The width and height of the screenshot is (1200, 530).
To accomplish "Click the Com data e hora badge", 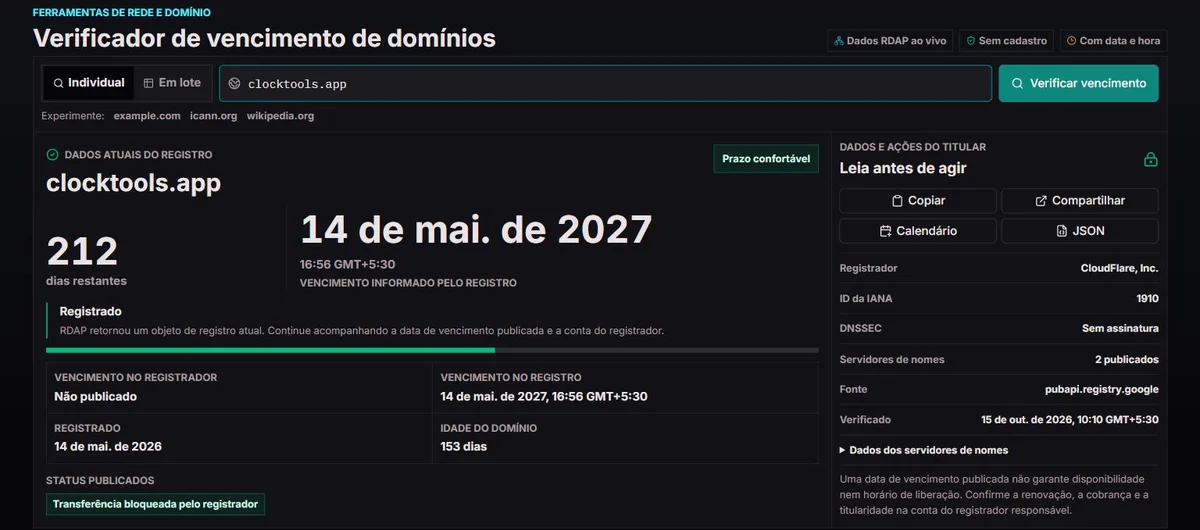I will 1113,41.
